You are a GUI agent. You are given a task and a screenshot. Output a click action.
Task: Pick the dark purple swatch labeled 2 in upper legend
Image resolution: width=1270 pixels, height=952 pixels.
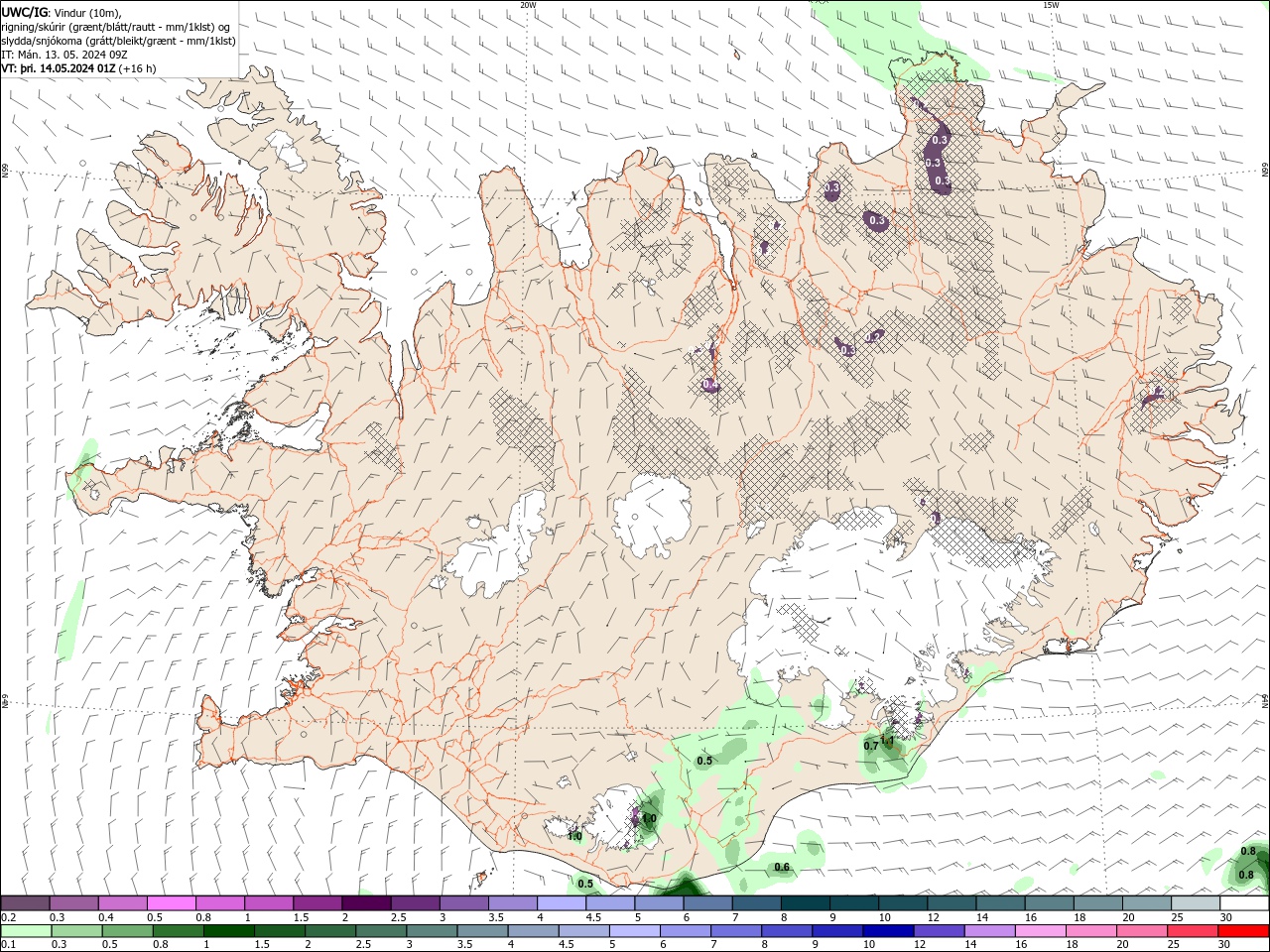[365, 903]
